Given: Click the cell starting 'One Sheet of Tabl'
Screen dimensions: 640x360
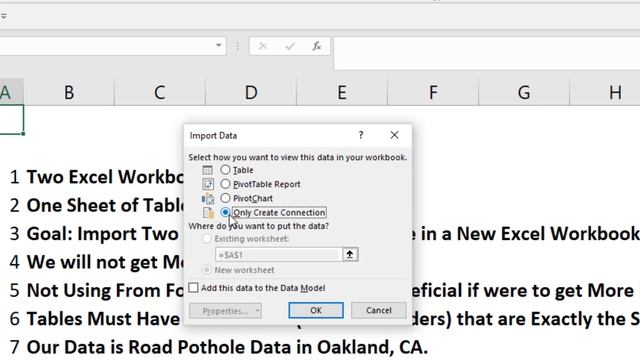Looking at the screenshot, I should [105, 205].
